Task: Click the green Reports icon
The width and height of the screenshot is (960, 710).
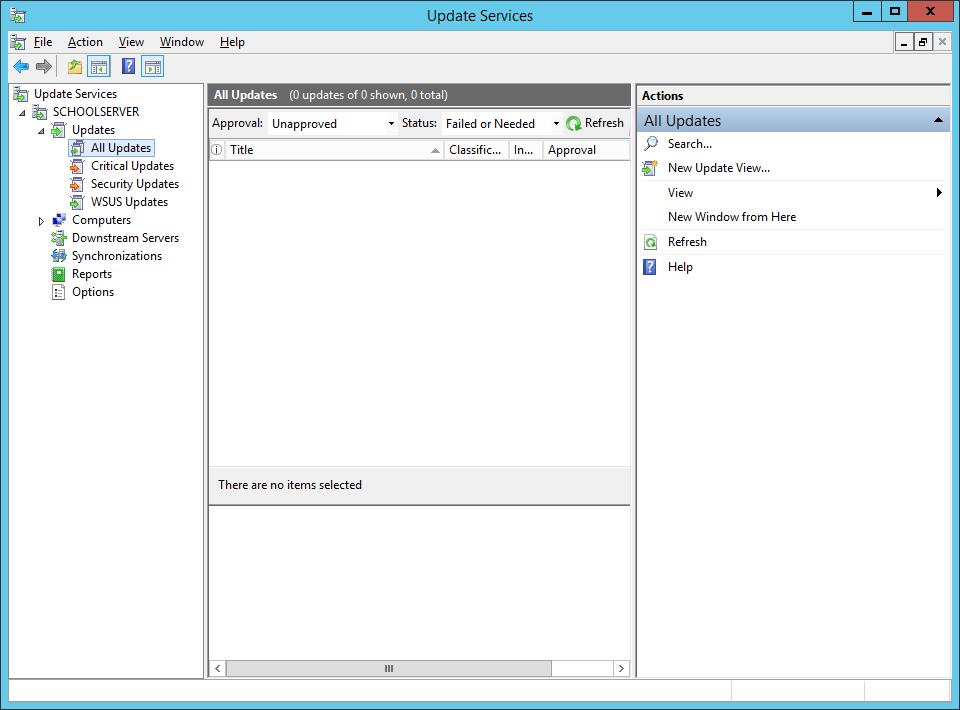Action: point(59,274)
